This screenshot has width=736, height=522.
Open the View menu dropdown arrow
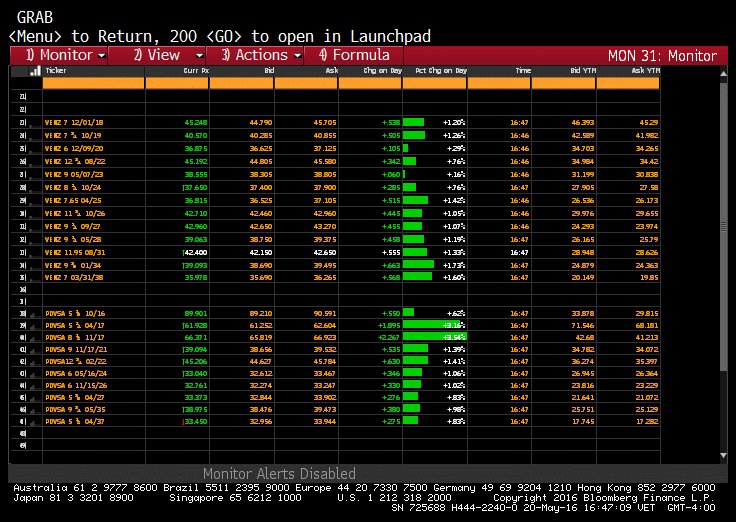coord(199,56)
